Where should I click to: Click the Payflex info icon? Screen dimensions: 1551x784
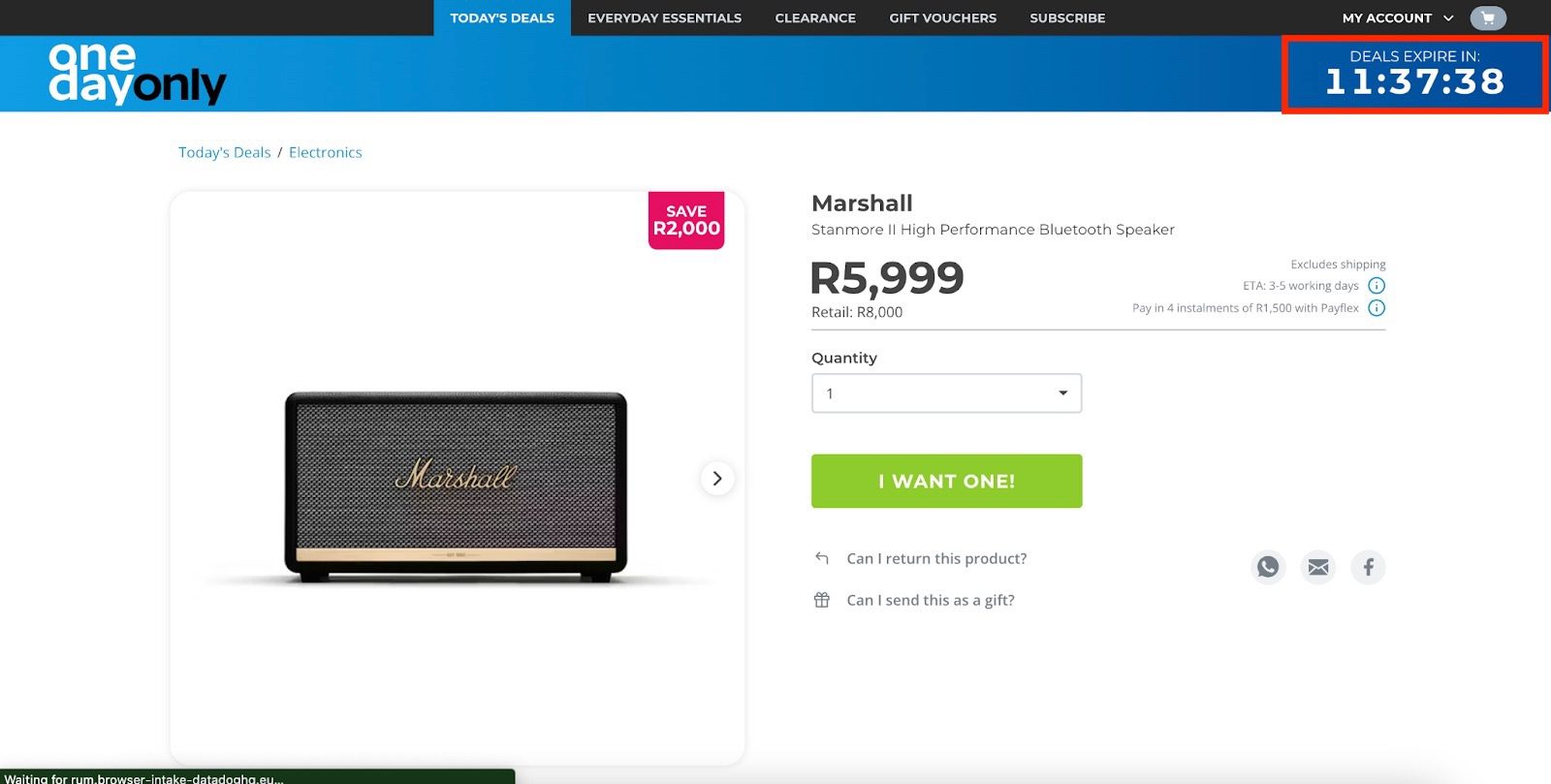pos(1377,308)
